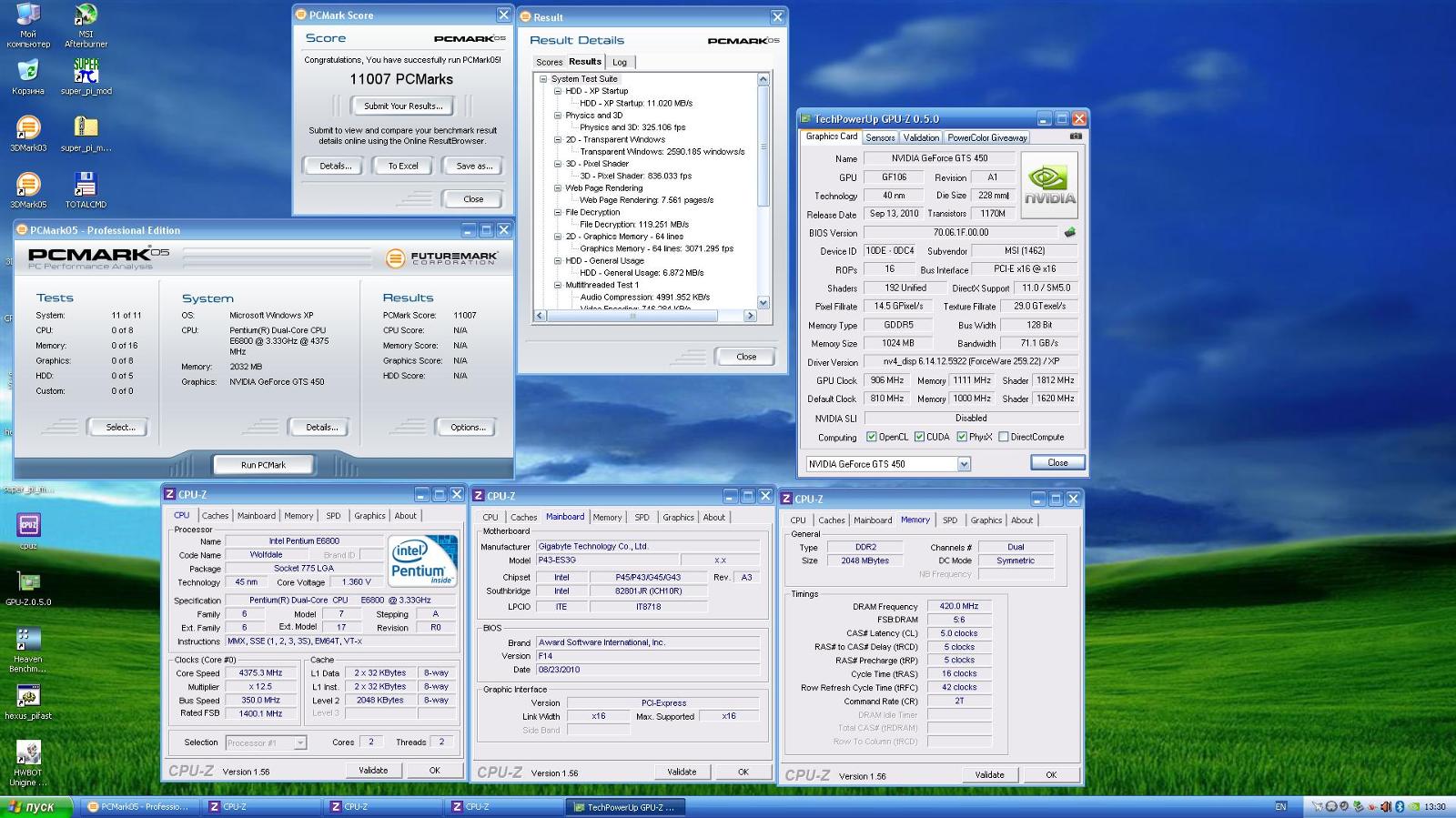
Task: Open the Recycle Bin desktop icon
Action: 28,76
